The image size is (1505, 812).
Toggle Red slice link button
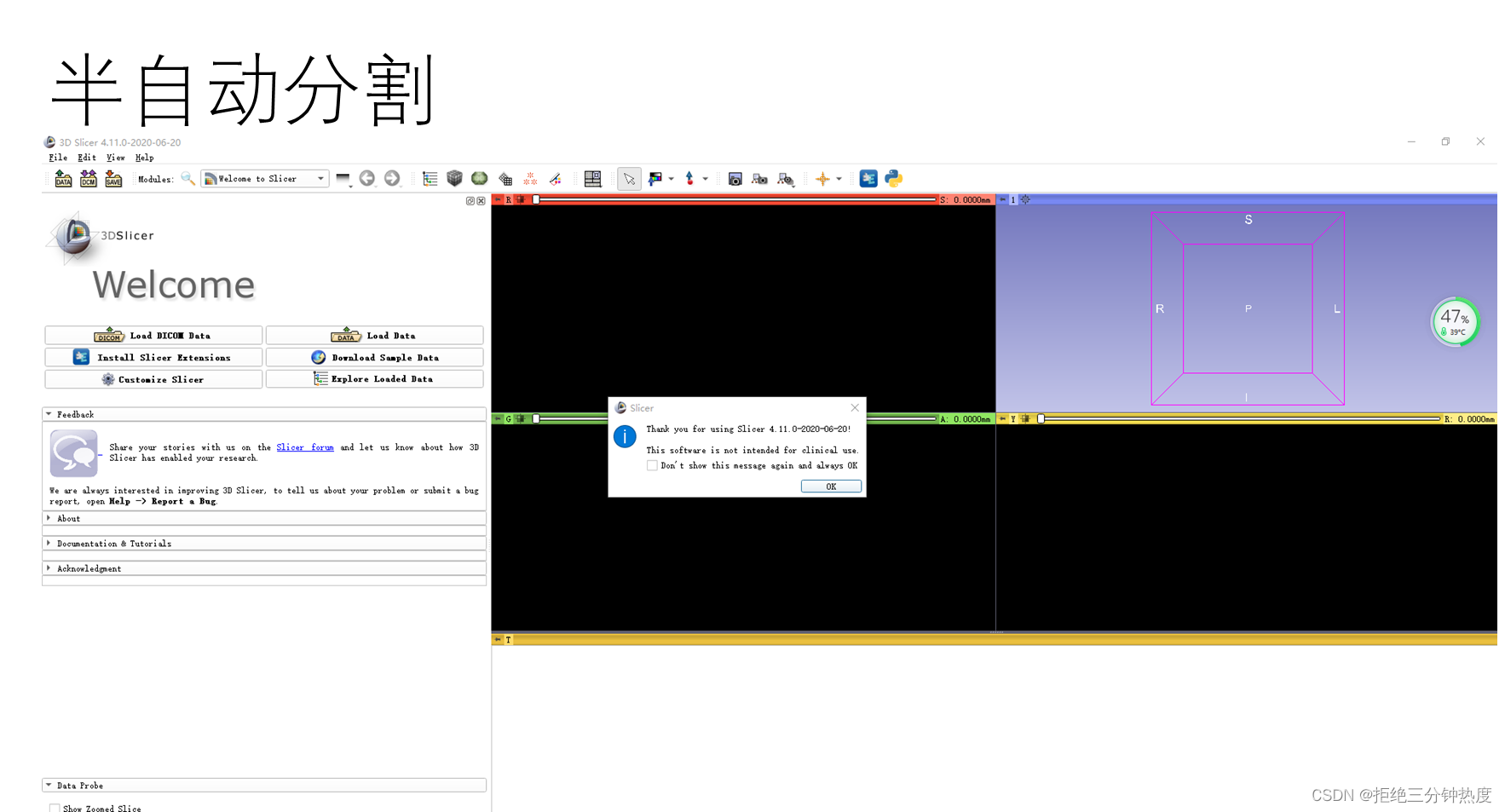521,199
